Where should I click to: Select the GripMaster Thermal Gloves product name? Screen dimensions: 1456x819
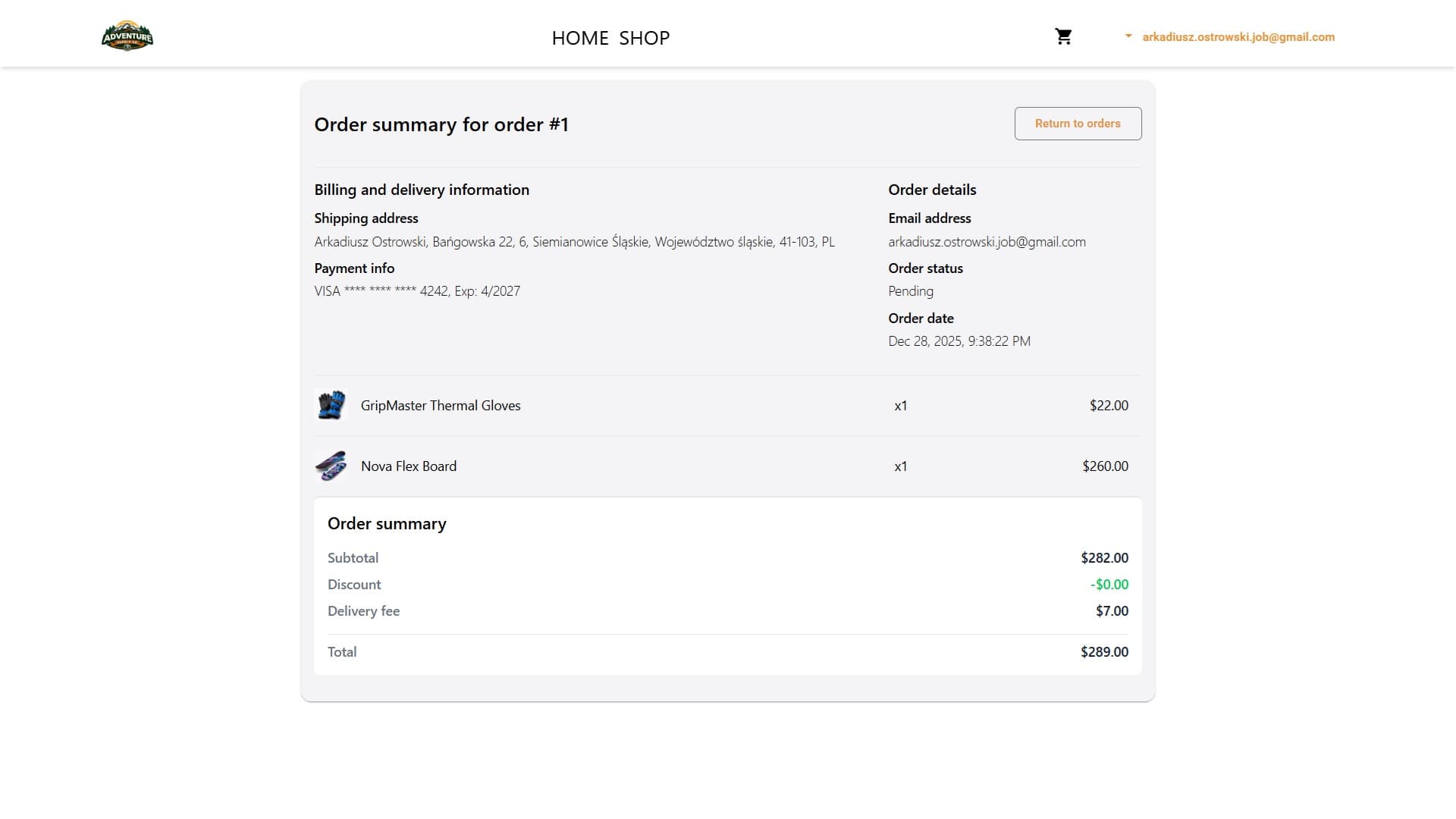(x=441, y=405)
